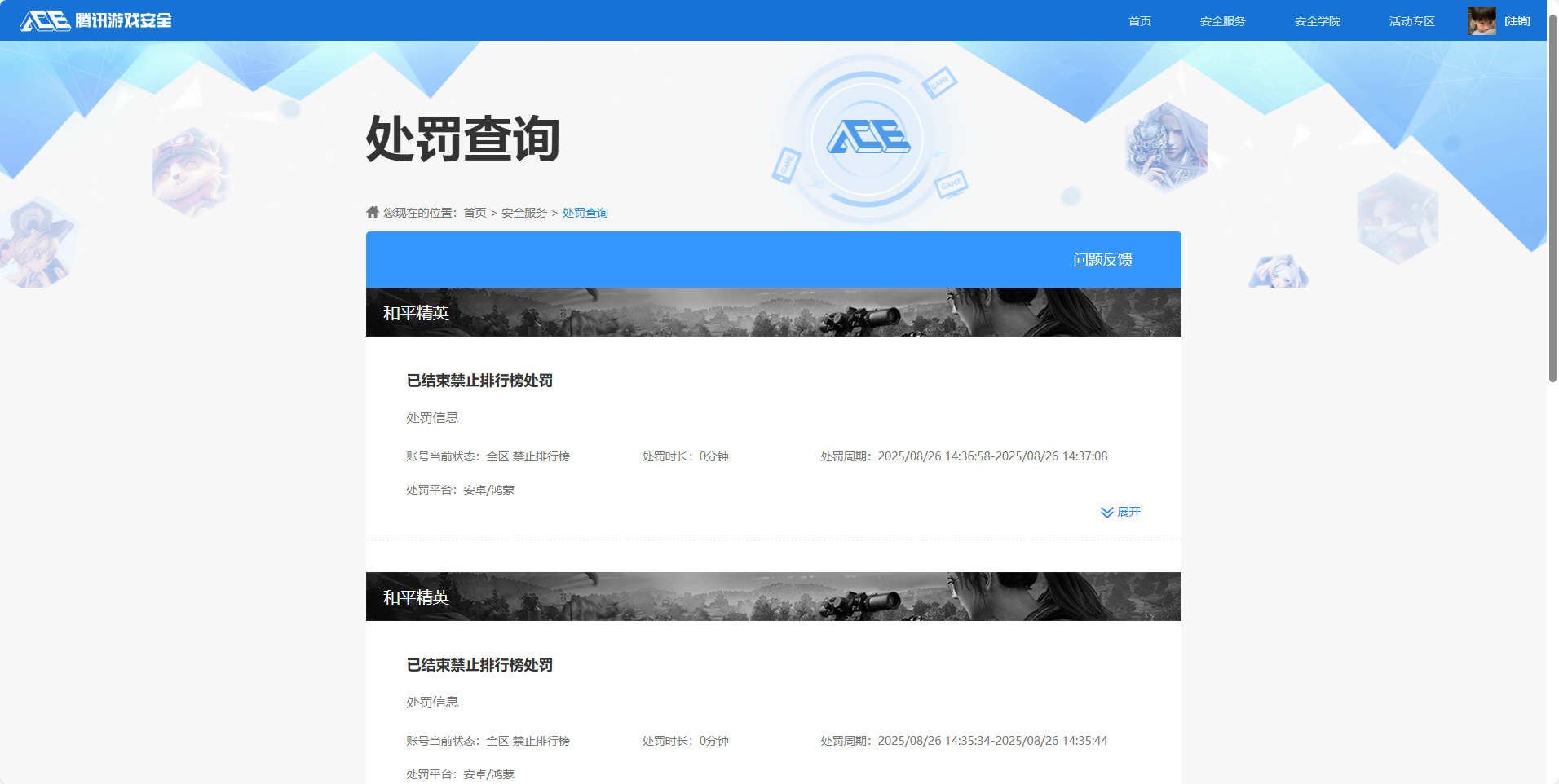Open the 安全服务 navigation menu item

pos(1222,21)
